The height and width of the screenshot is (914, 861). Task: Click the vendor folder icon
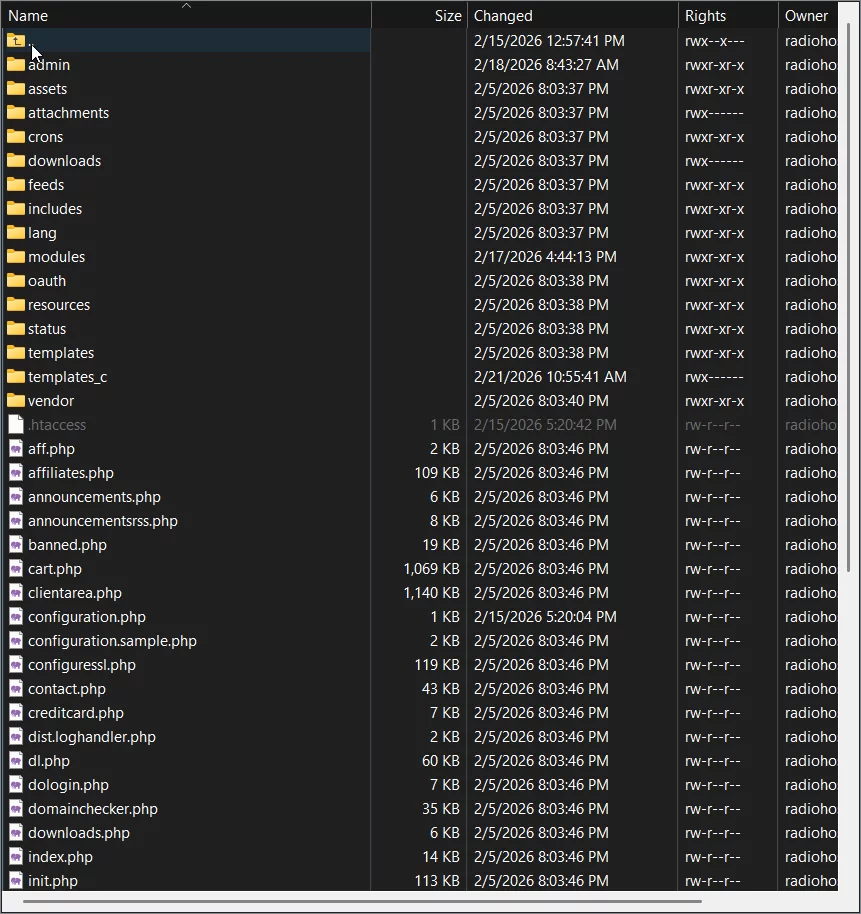click(16, 400)
